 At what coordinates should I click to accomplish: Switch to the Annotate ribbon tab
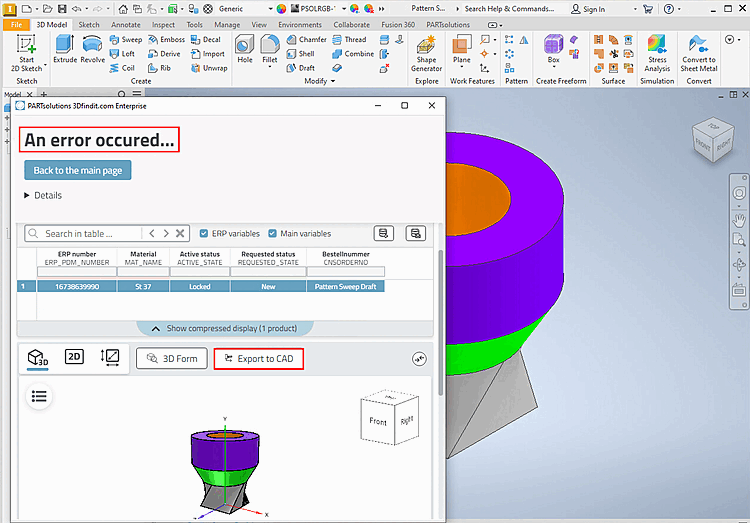pos(126,24)
